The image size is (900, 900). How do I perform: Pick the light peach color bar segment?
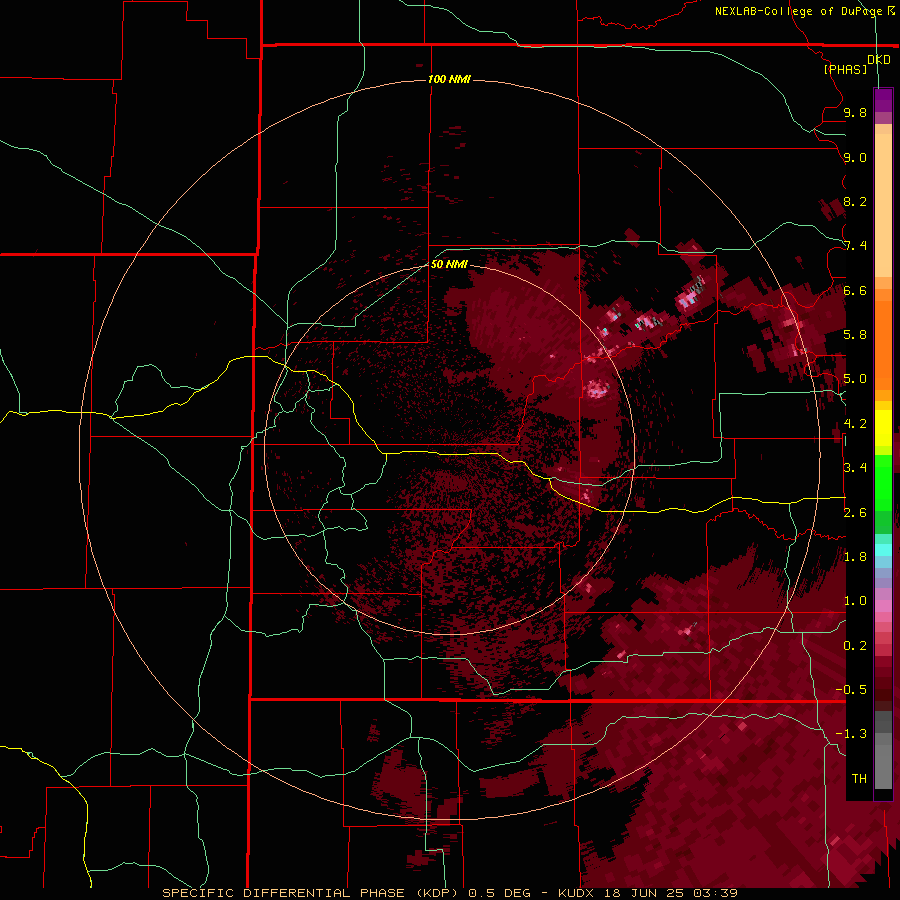tap(883, 205)
